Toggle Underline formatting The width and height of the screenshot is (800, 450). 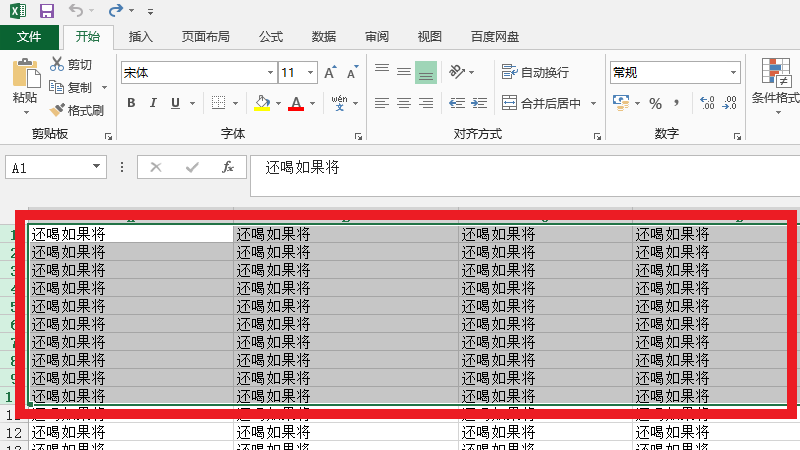(176, 103)
